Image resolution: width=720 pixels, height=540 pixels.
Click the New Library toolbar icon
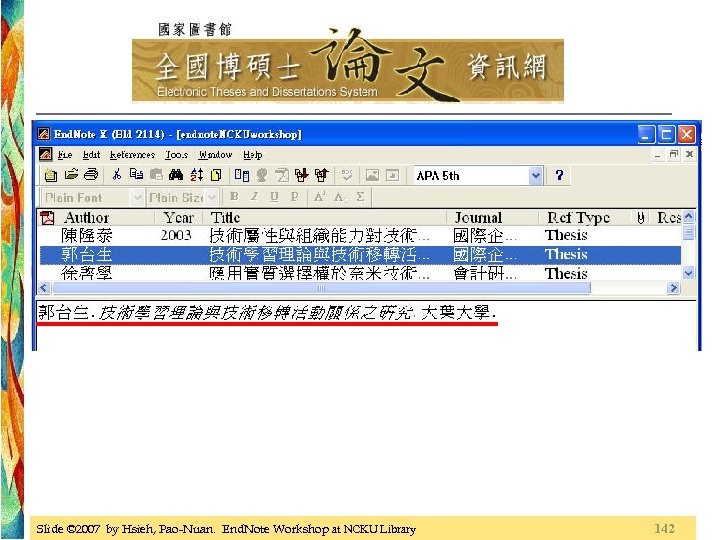pyautogui.click(x=51, y=175)
